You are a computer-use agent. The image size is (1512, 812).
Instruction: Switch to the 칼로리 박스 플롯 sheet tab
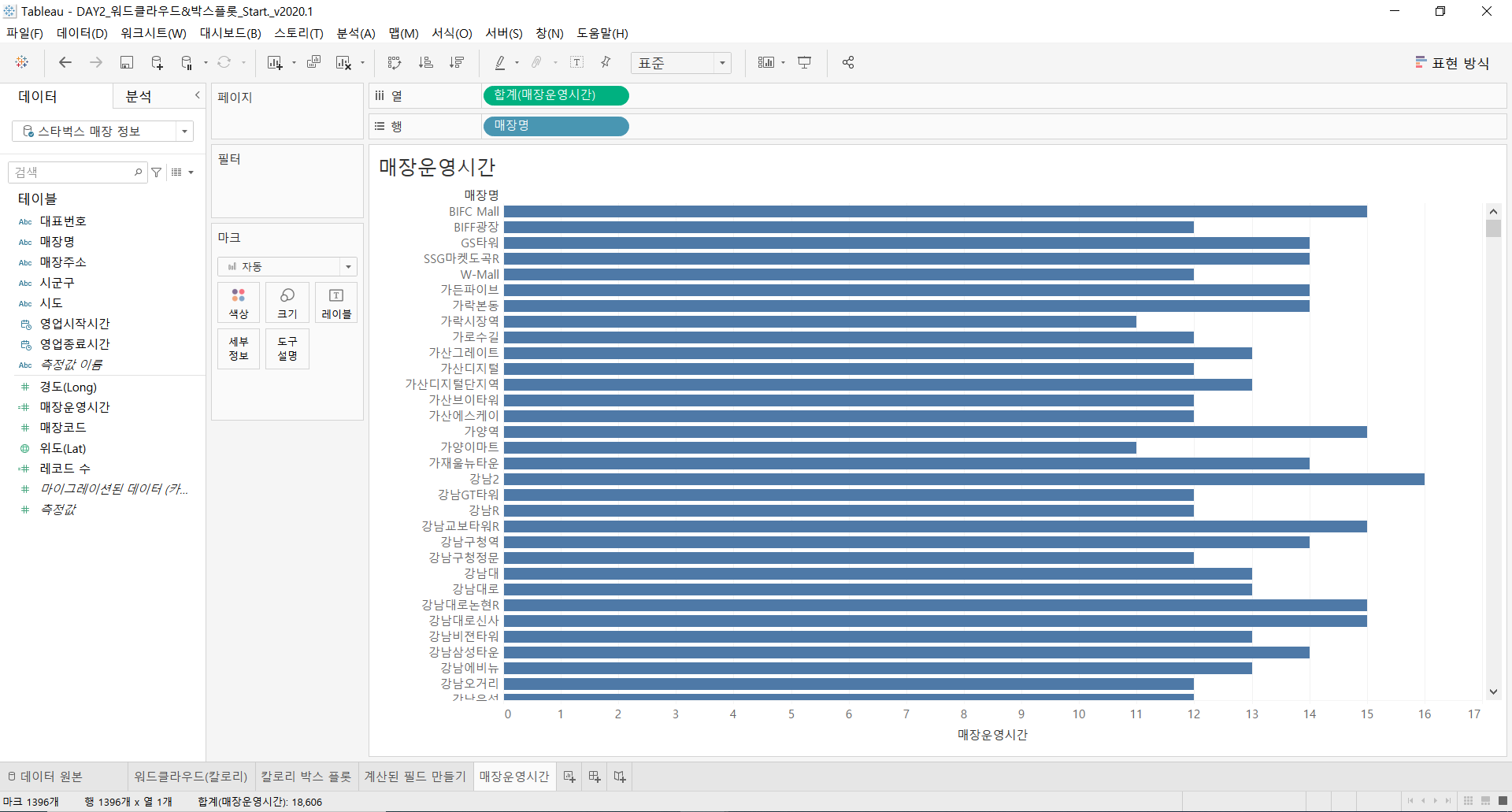tap(306, 777)
